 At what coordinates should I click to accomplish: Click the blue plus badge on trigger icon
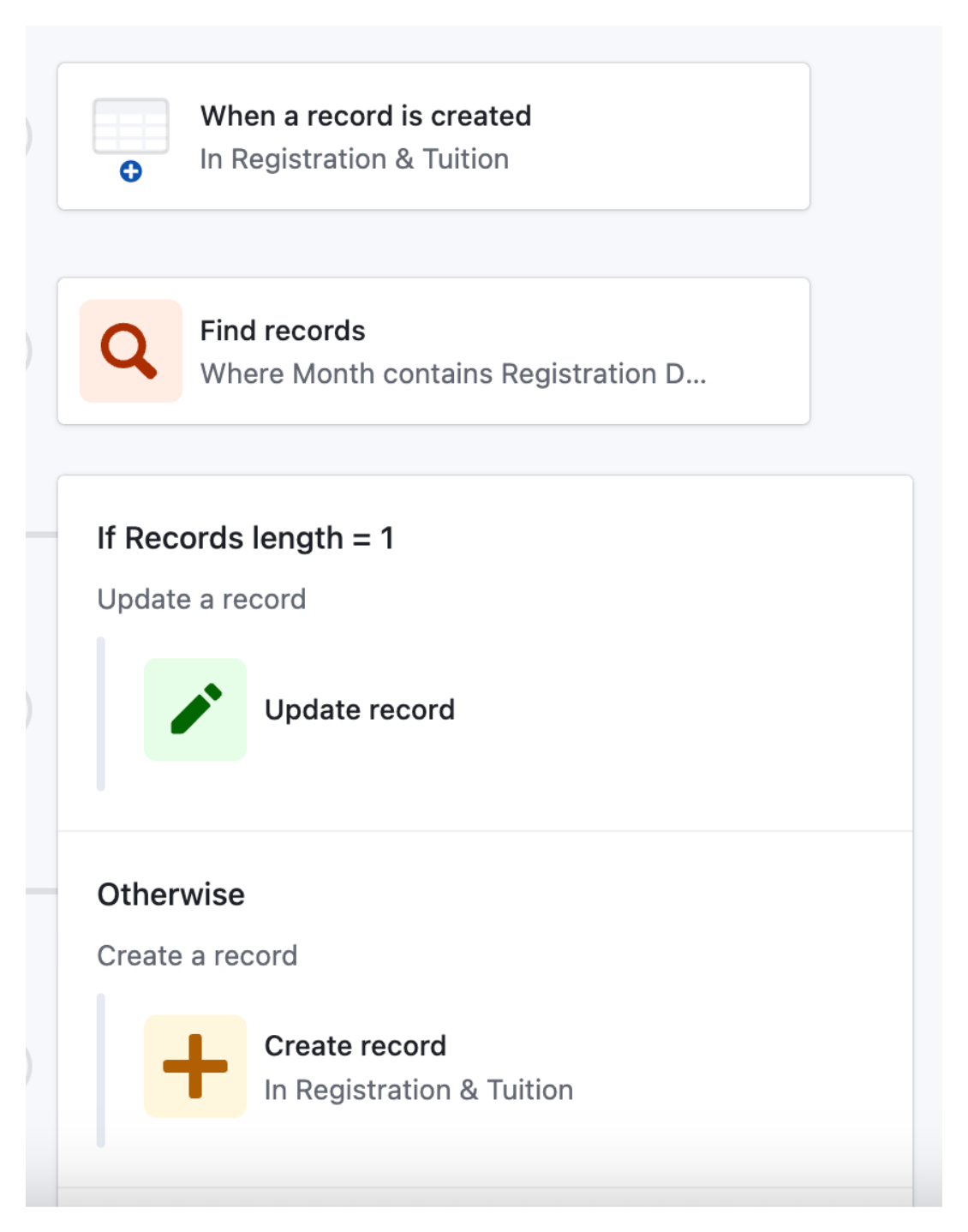[x=131, y=172]
